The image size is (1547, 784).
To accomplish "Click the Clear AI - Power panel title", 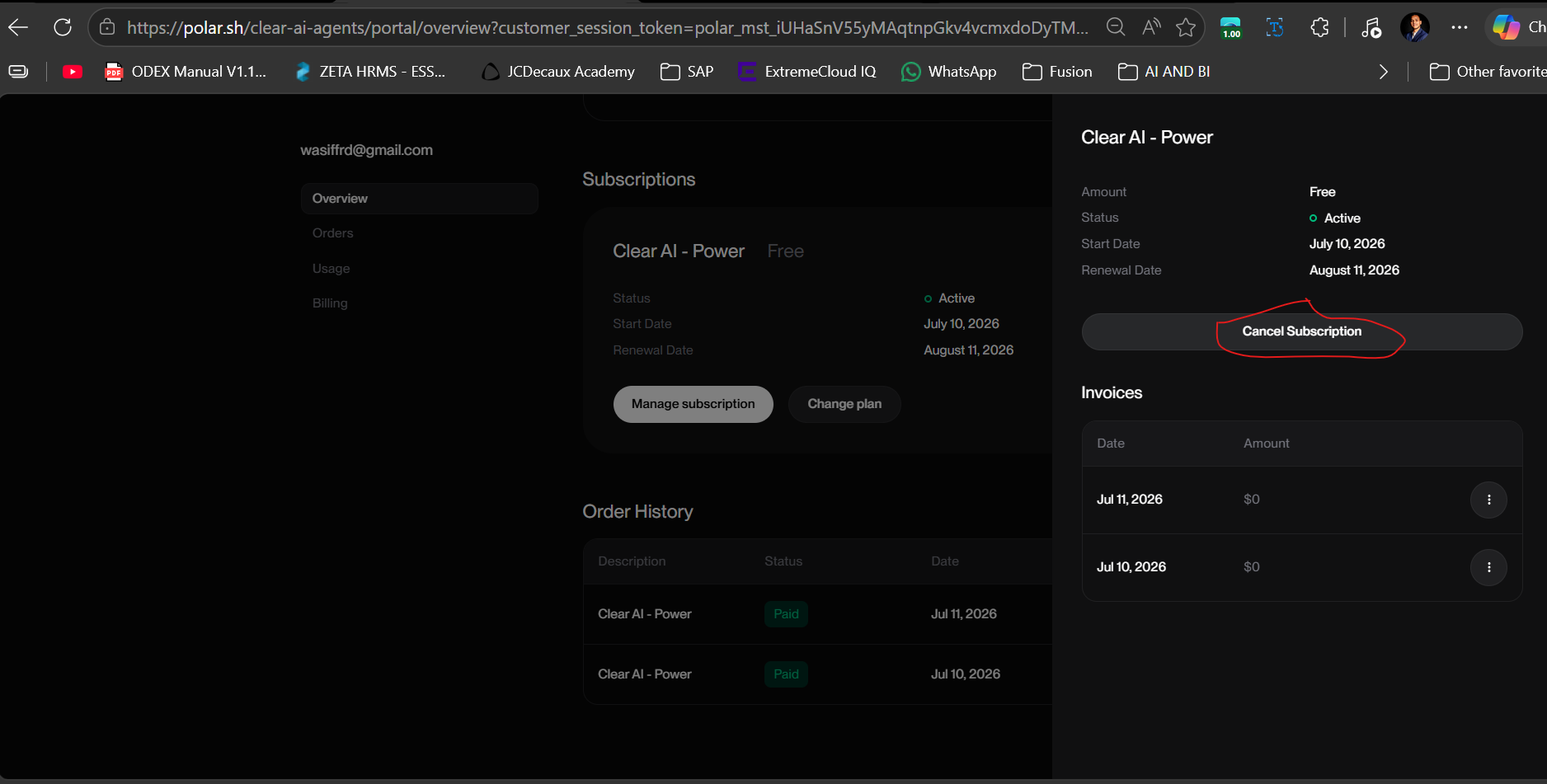I will [x=1147, y=138].
